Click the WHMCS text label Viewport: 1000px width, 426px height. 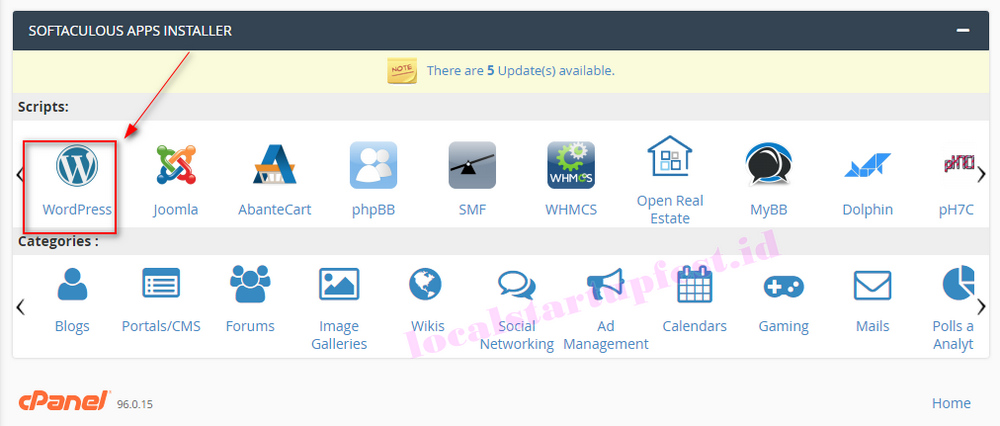pos(571,209)
